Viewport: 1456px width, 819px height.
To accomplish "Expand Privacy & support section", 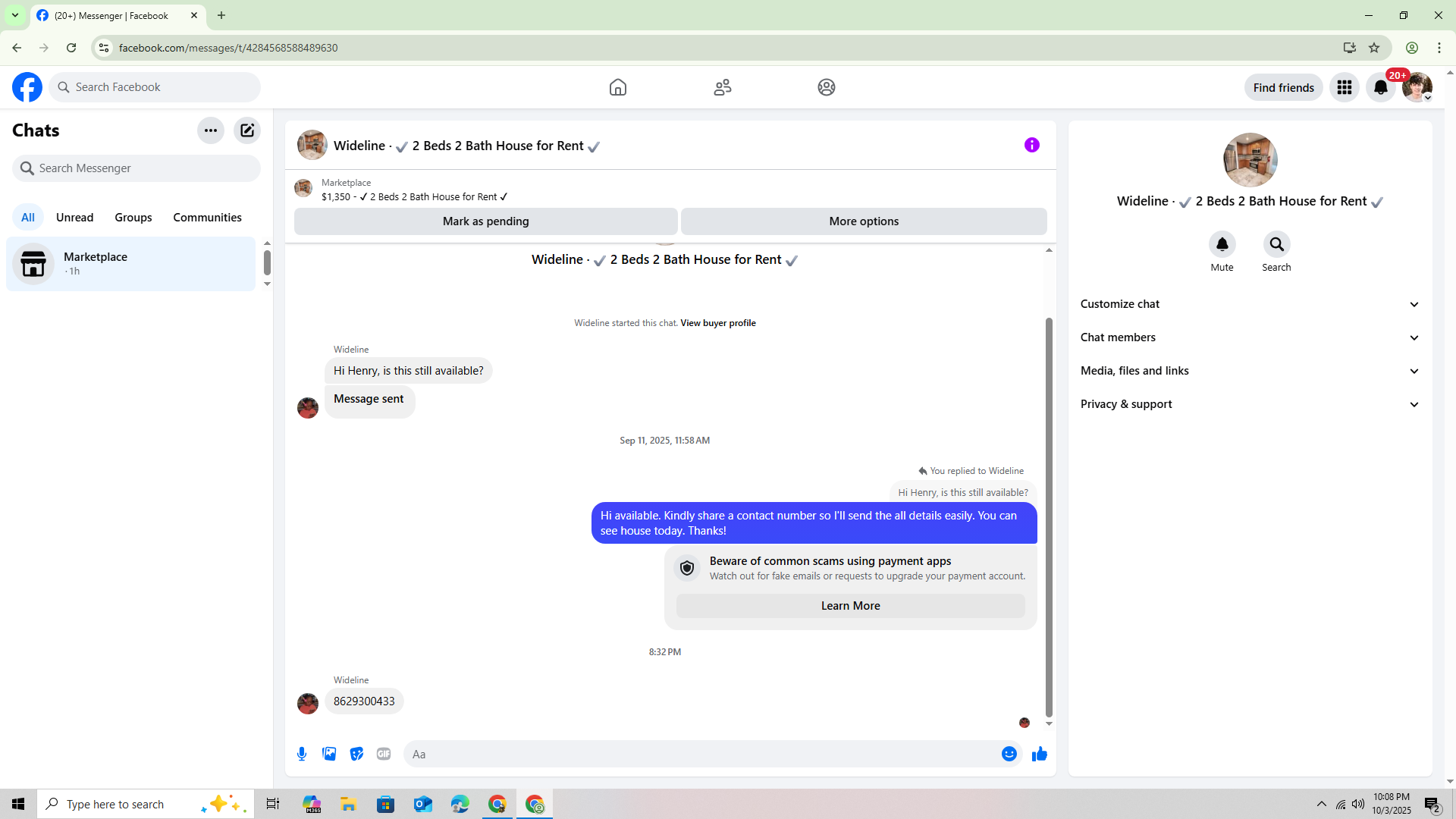I will pyautogui.click(x=1250, y=404).
